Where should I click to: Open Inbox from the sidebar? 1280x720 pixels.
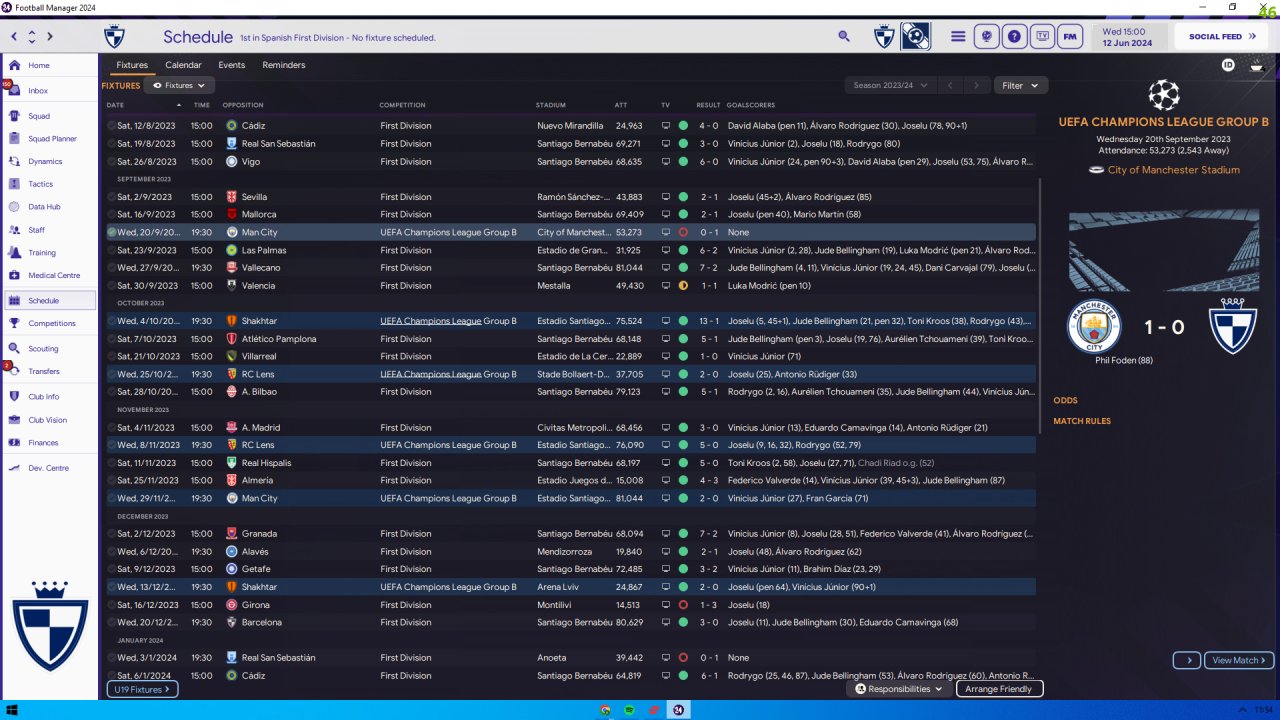(49, 90)
